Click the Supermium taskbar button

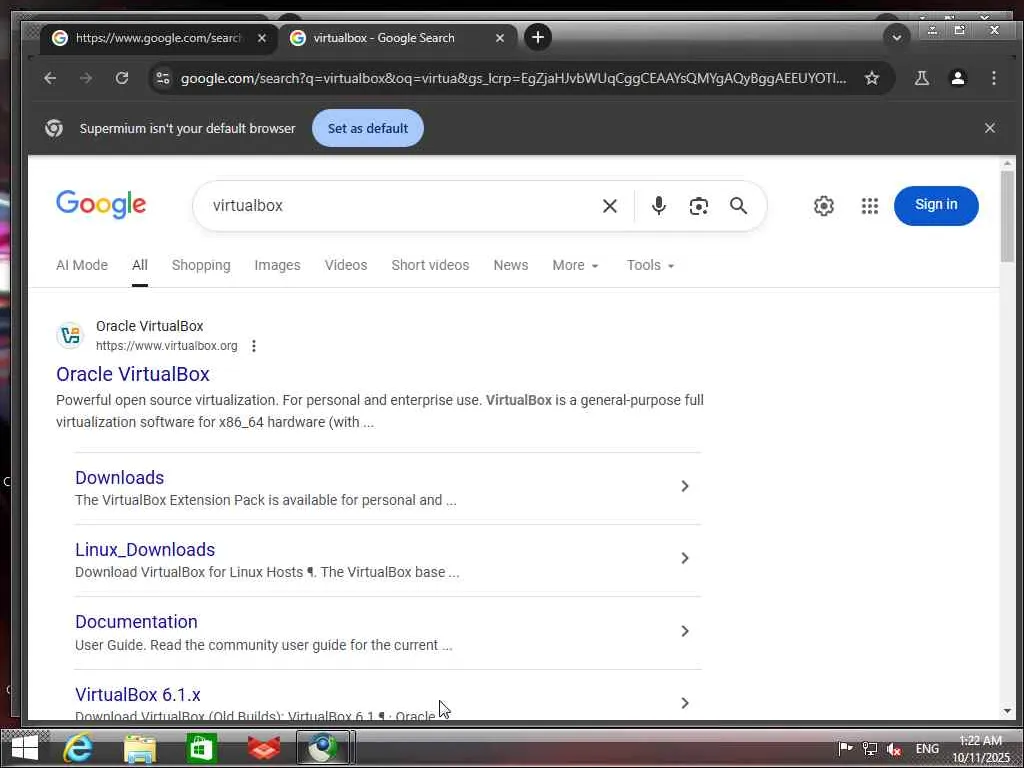point(323,748)
